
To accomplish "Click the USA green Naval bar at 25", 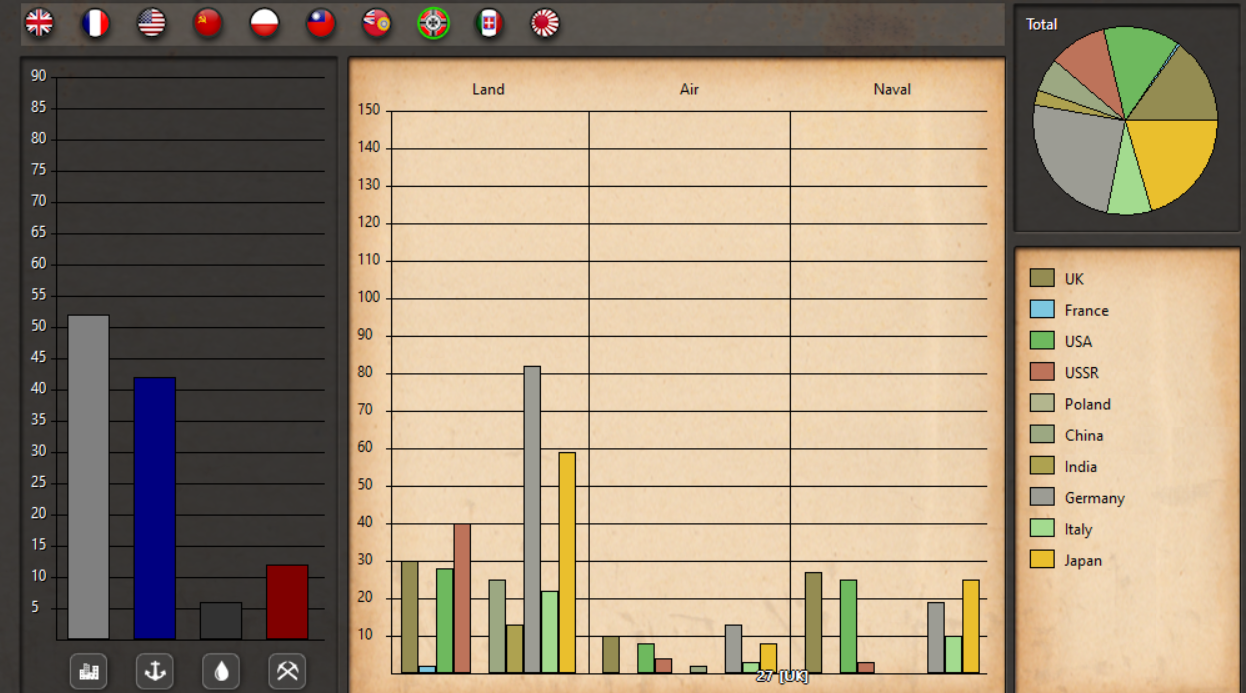I will (848, 626).
